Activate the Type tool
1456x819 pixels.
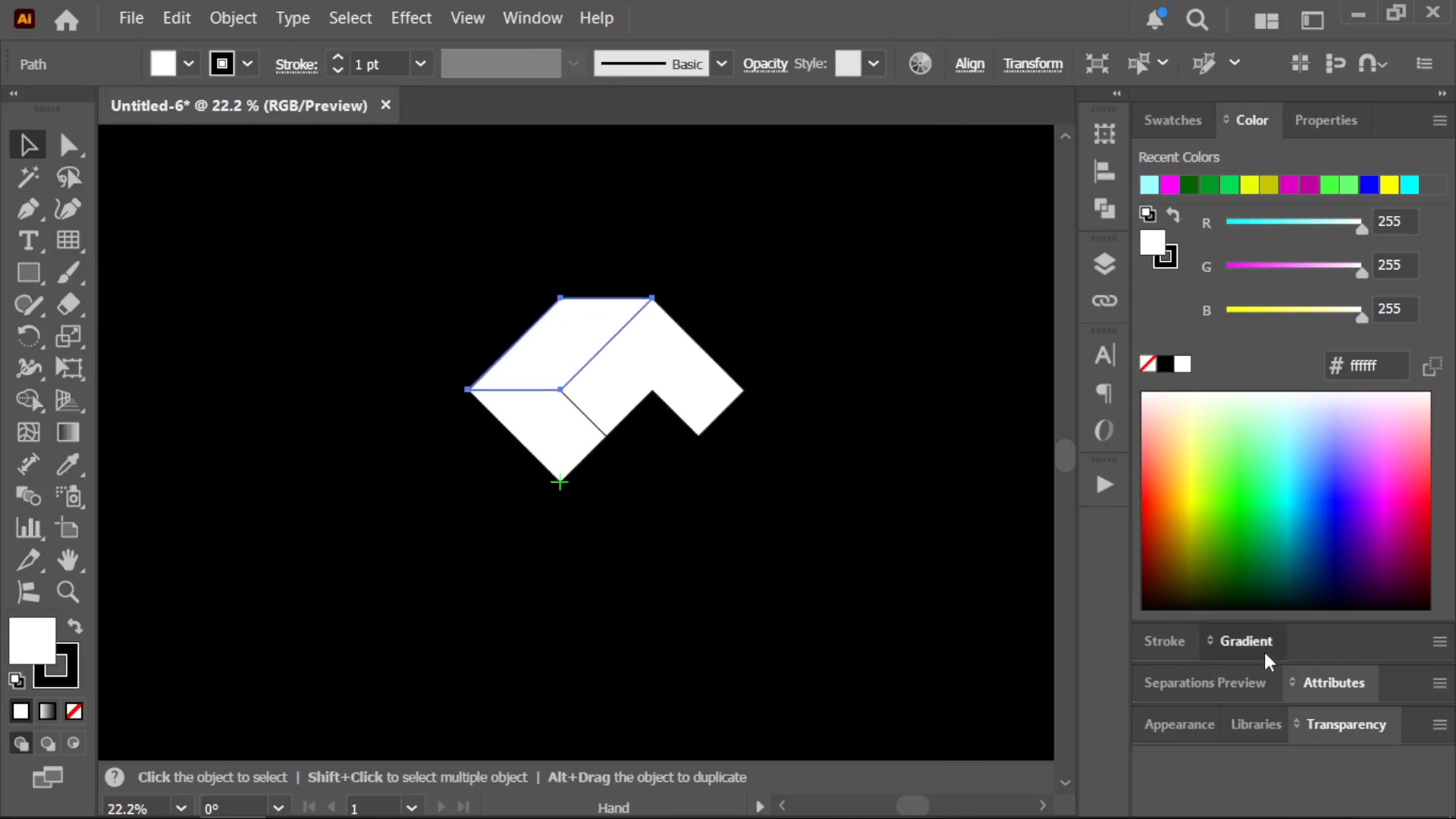pyautogui.click(x=28, y=240)
